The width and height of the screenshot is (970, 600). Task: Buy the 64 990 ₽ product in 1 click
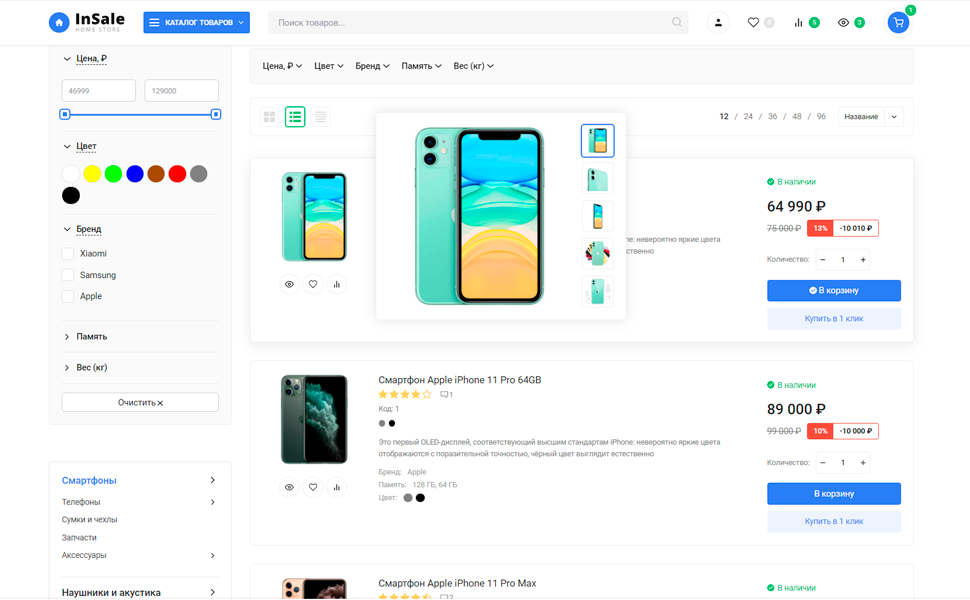[834, 319]
